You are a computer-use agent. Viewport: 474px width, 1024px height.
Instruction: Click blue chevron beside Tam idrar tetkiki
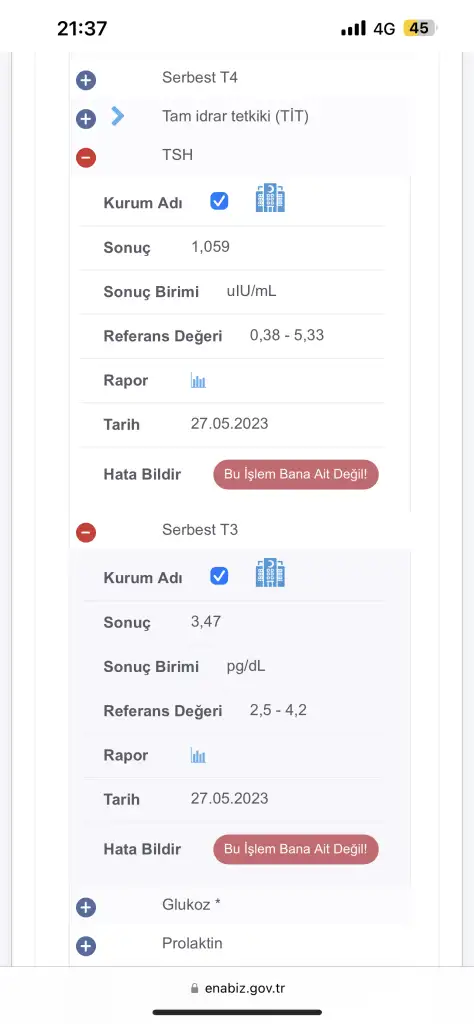coord(118,116)
